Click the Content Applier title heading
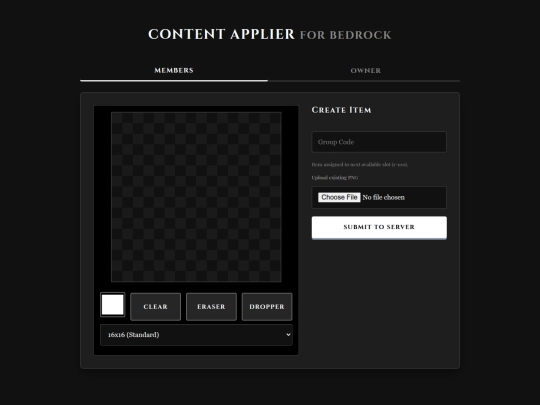 [x=270, y=34]
